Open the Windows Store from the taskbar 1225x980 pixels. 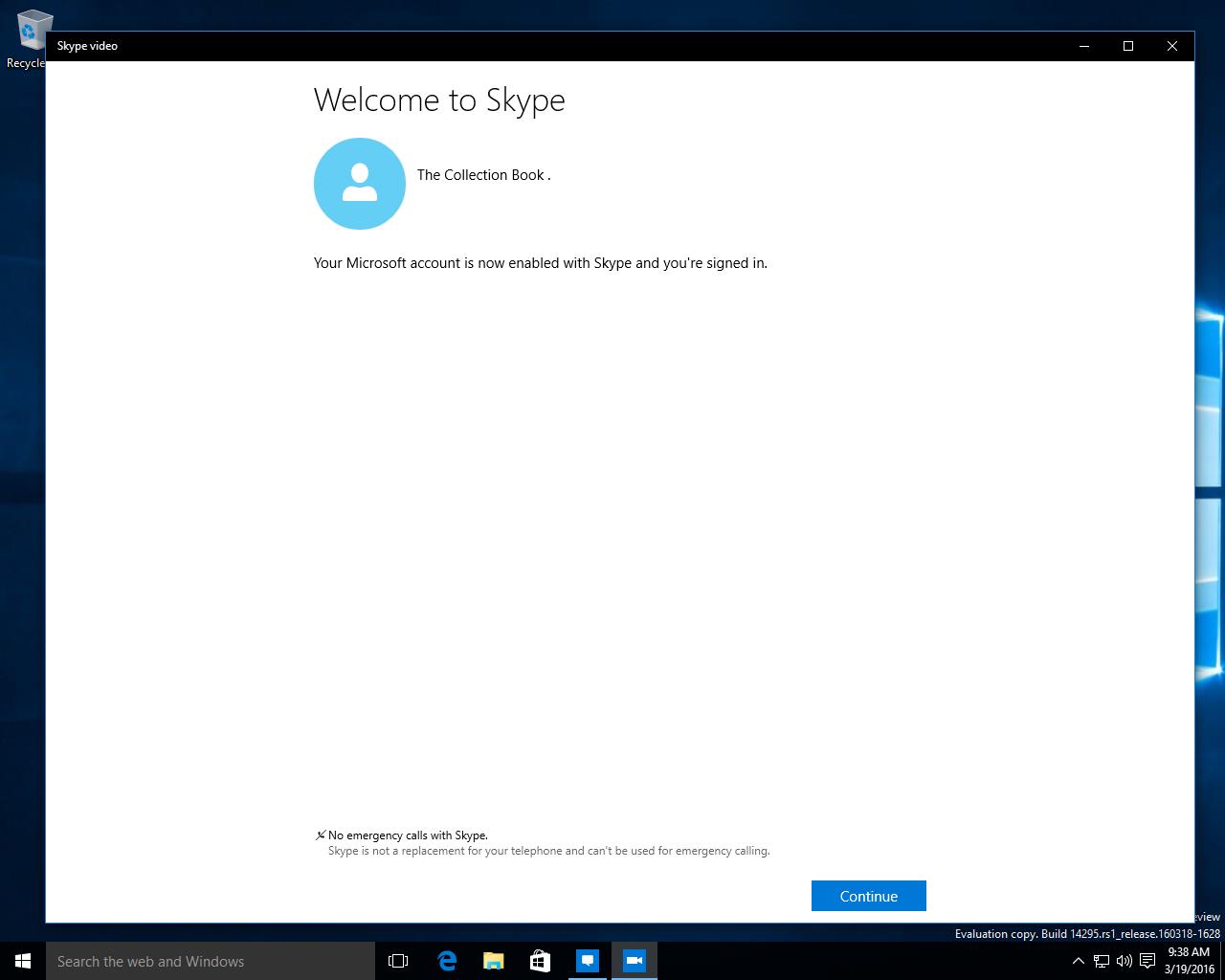pos(540,961)
